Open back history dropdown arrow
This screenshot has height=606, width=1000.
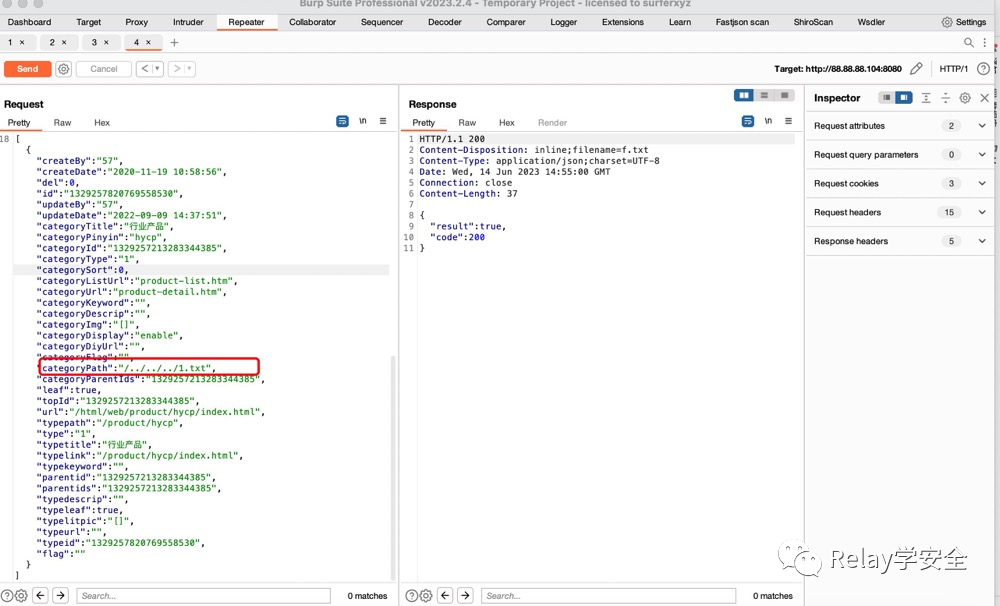[158, 68]
